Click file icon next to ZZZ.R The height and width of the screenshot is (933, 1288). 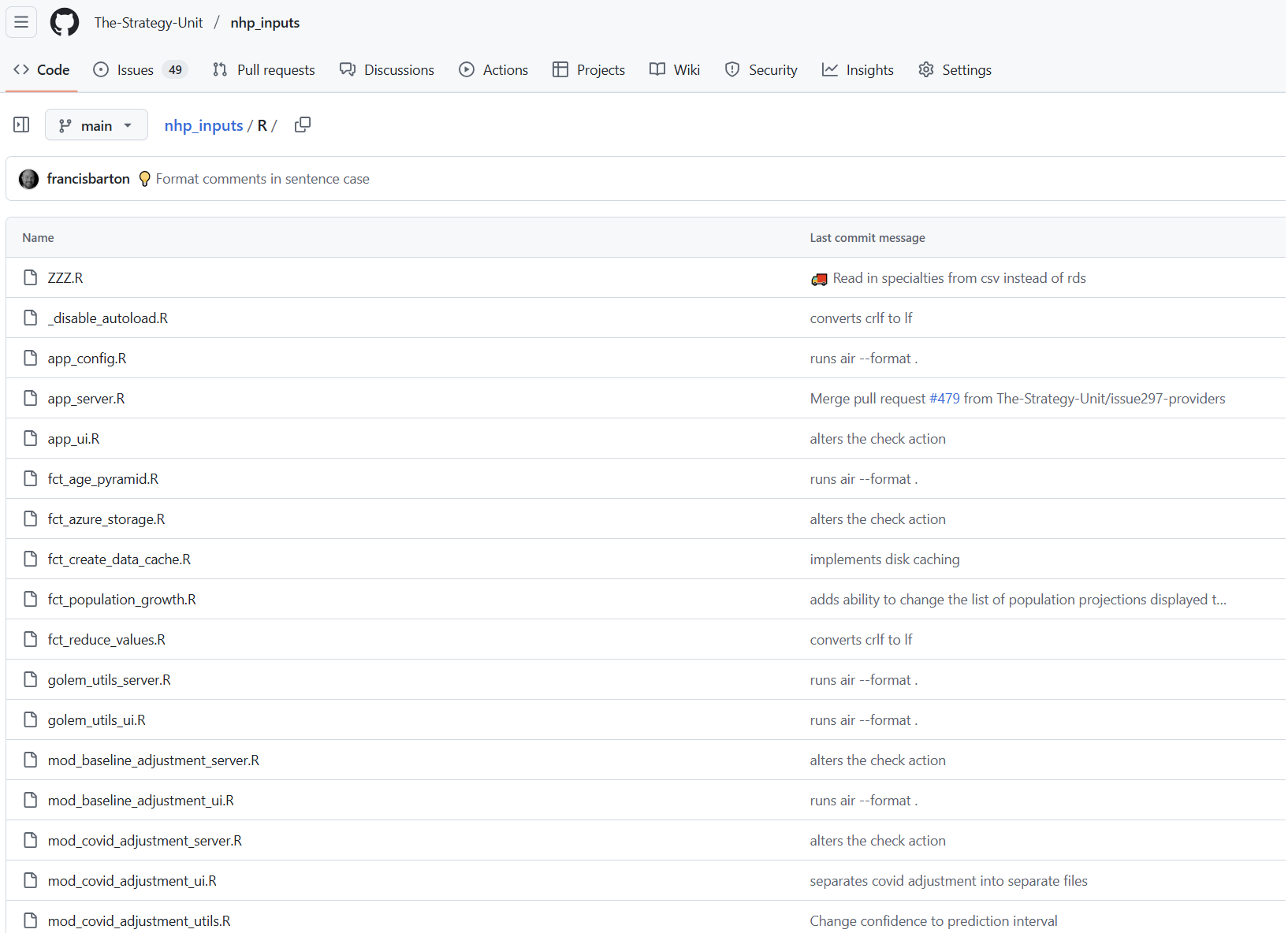(x=31, y=277)
